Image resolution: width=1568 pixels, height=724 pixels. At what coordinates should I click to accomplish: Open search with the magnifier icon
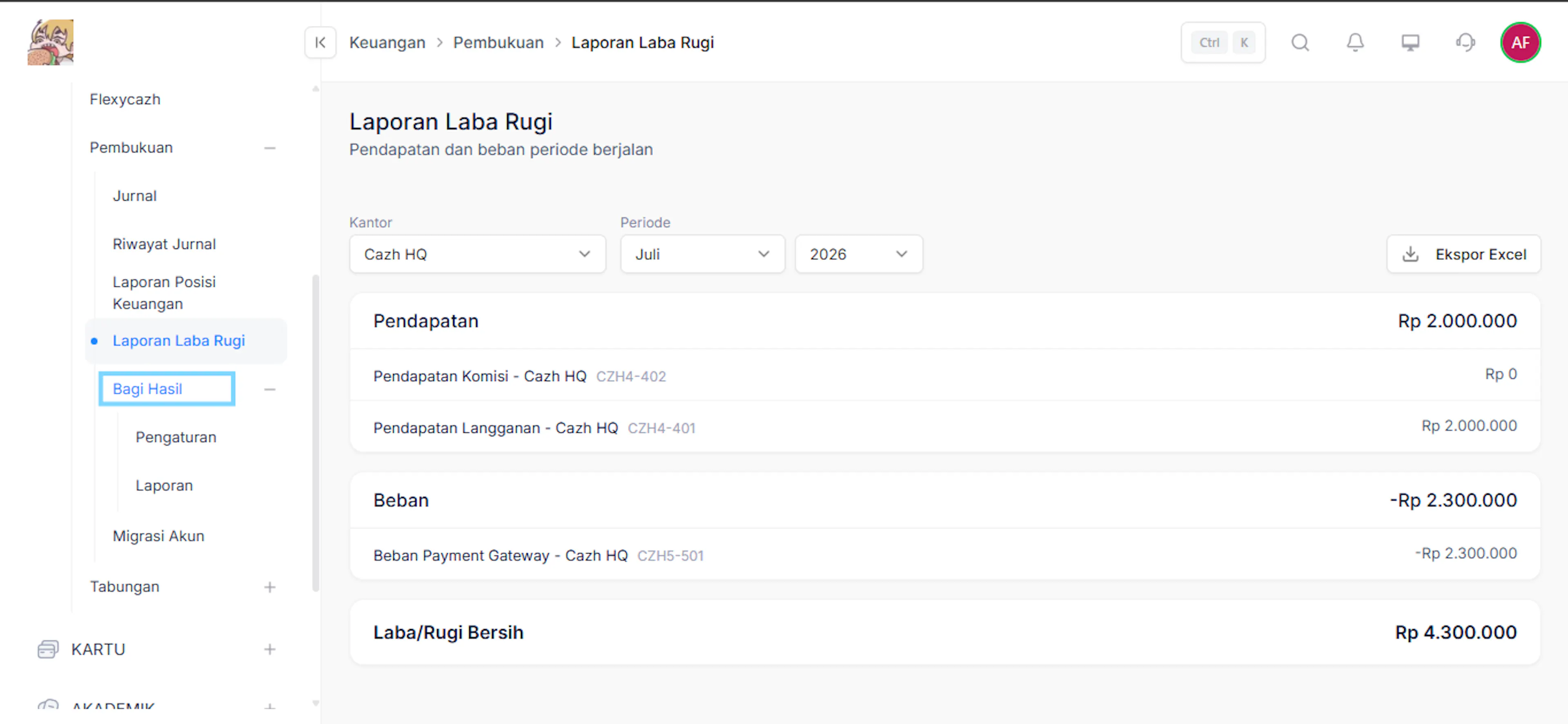pyautogui.click(x=1300, y=42)
